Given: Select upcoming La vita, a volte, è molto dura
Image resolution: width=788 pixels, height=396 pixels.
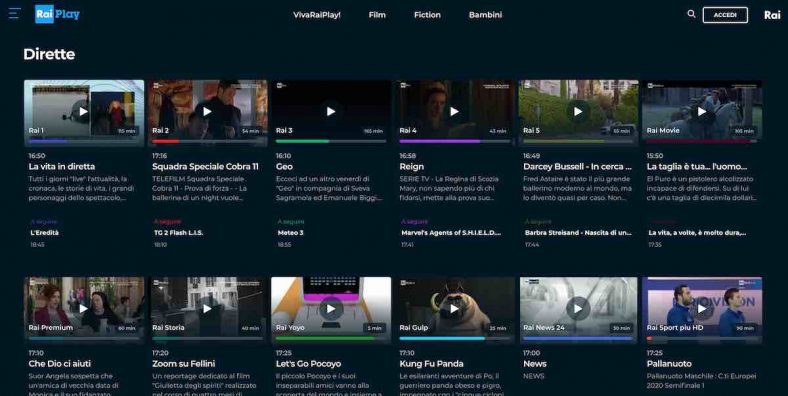Looking at the screenshot, I should pos(697,233).
